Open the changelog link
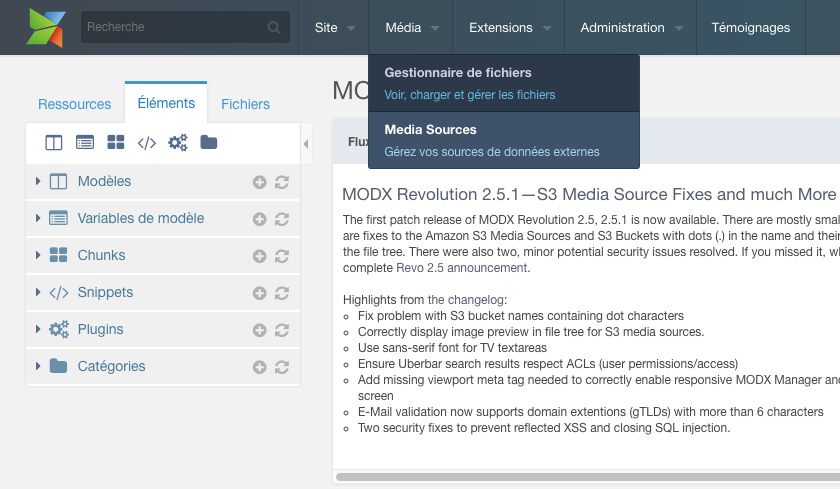Screen dimensions: 840x489 [x=466, y=300]
